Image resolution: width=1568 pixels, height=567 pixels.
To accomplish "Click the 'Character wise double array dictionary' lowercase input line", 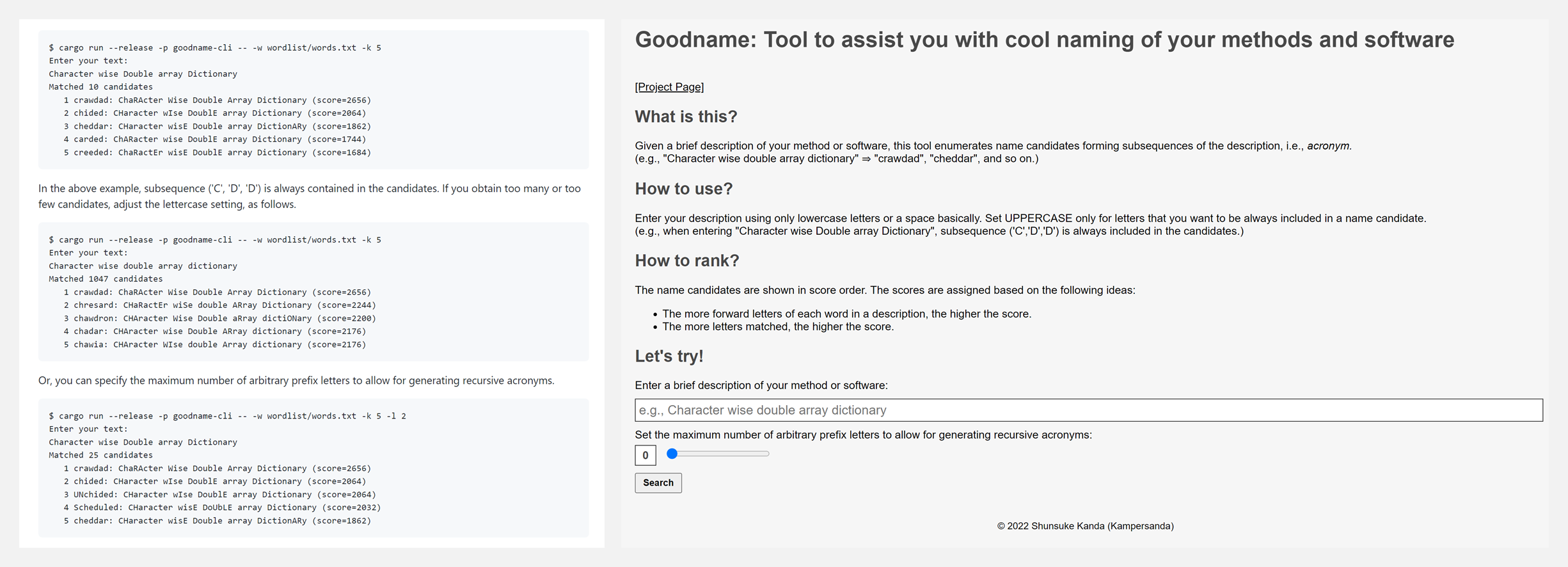I will 143,266.
